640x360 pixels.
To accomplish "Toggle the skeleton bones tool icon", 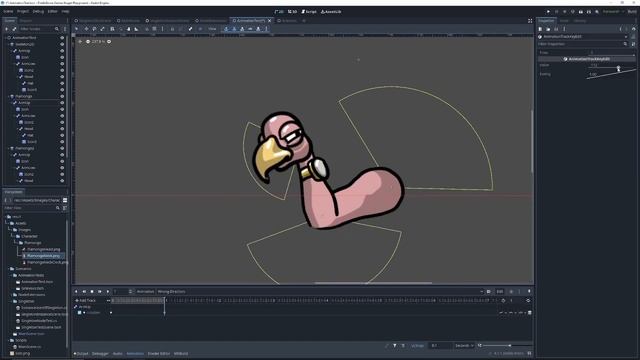I will click(x=190, y=29).
